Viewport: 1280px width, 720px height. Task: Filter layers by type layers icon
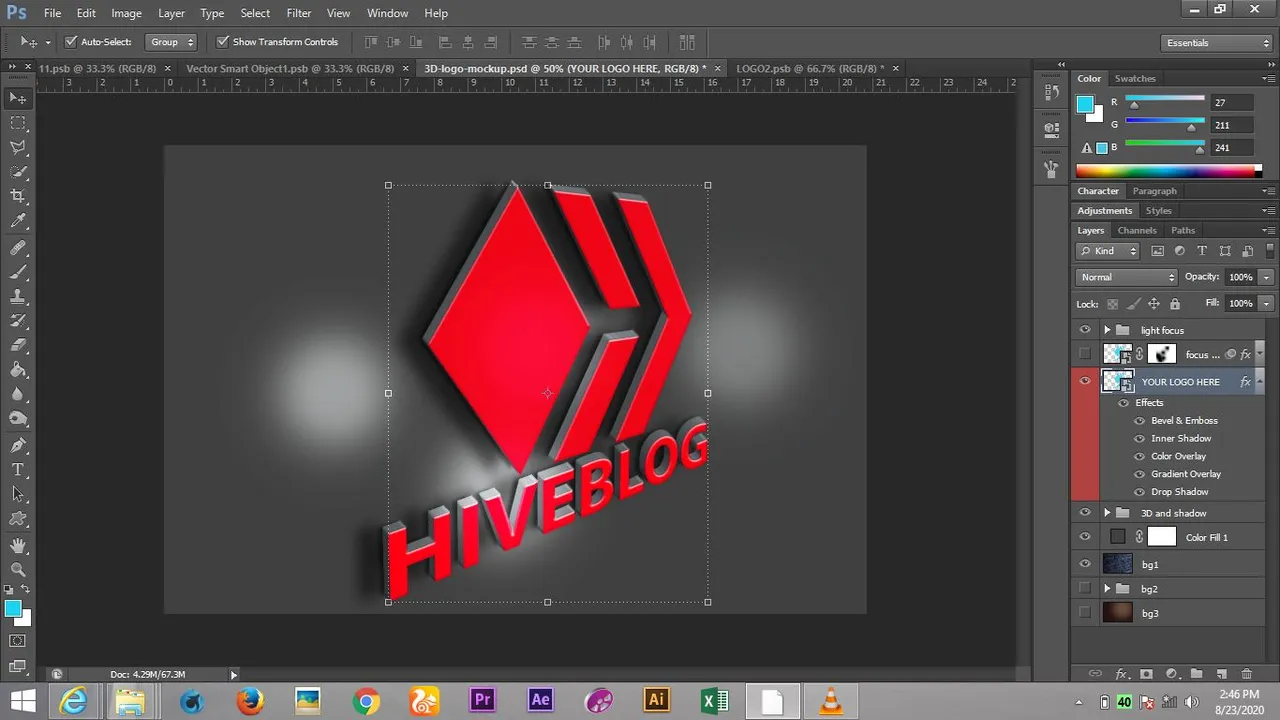tap(1202, 251)
